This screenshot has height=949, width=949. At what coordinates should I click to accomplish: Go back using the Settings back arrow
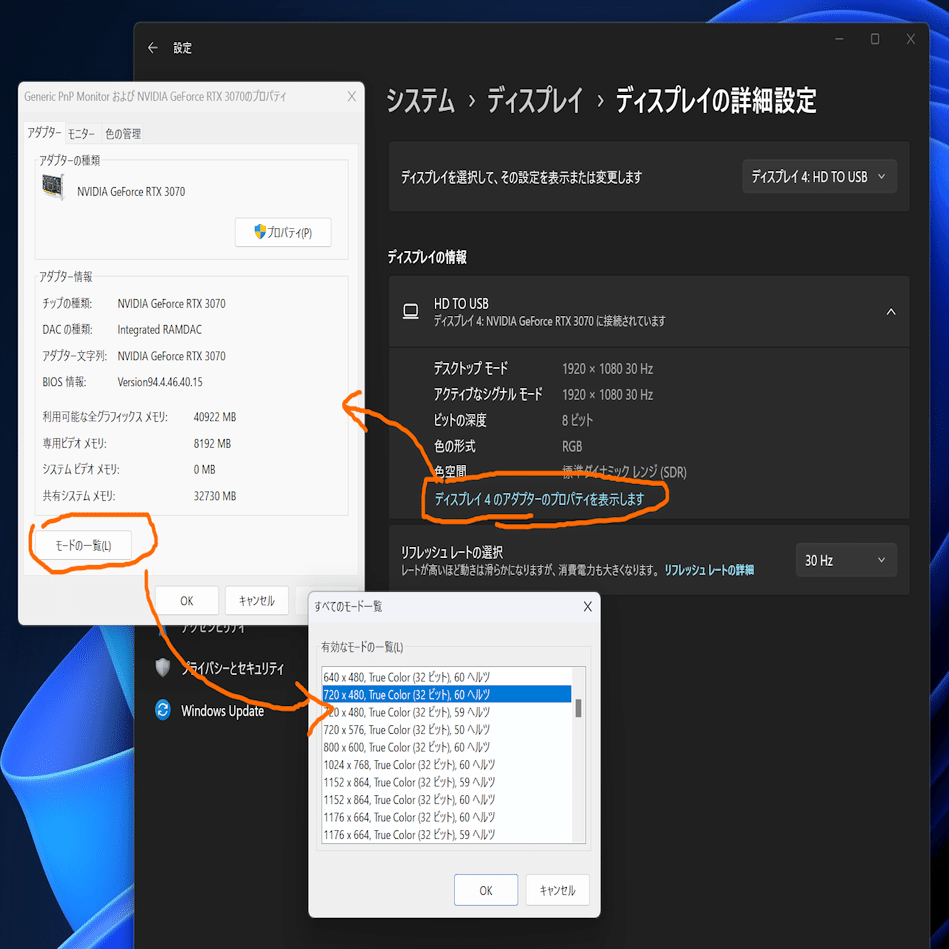pyautogui.click(x=153, y=48)
